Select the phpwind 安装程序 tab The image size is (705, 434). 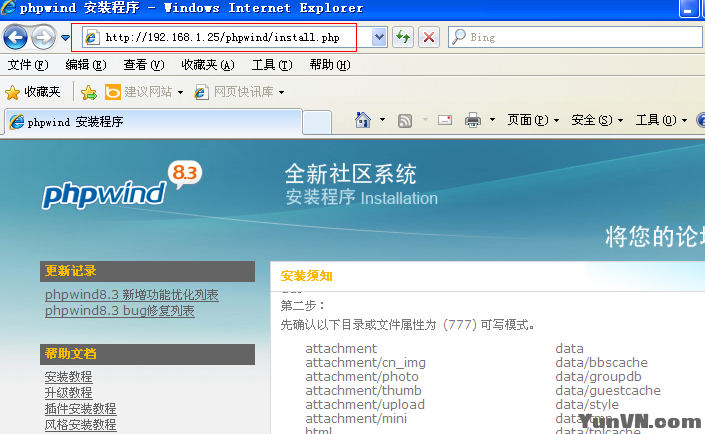click(153, 122)
